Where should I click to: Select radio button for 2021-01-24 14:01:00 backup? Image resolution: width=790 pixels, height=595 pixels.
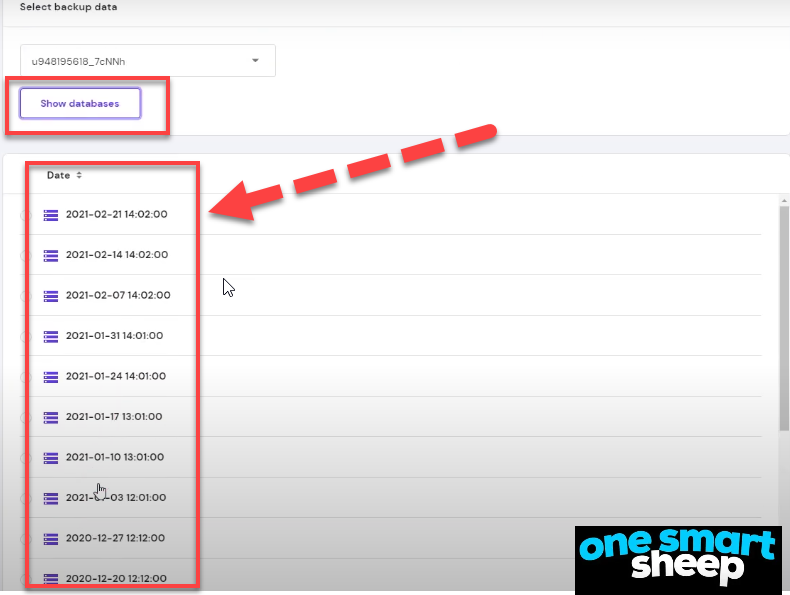point(25,377)
